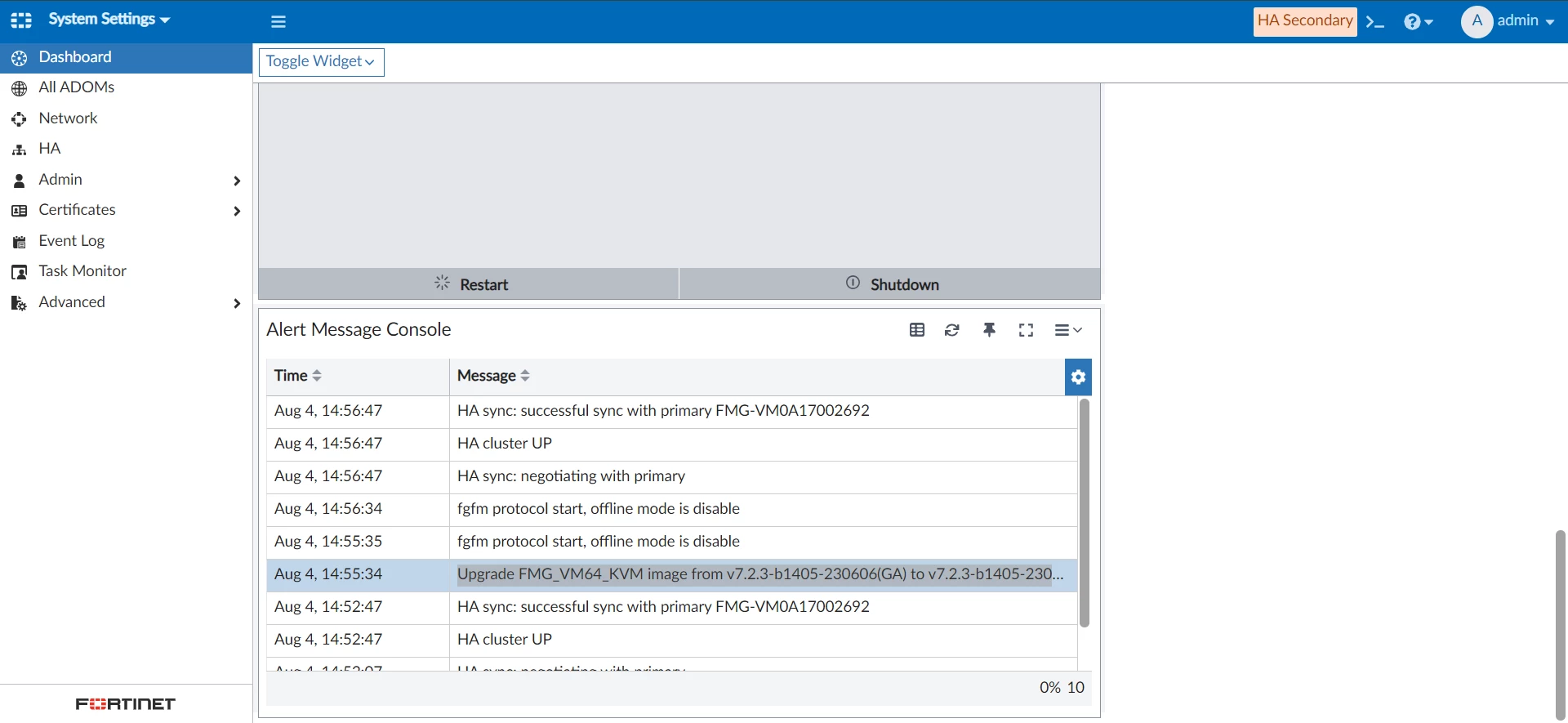This screenshot has width=1568, height=723.
Task: Click the Task Monitor icon
Action: 20,272
